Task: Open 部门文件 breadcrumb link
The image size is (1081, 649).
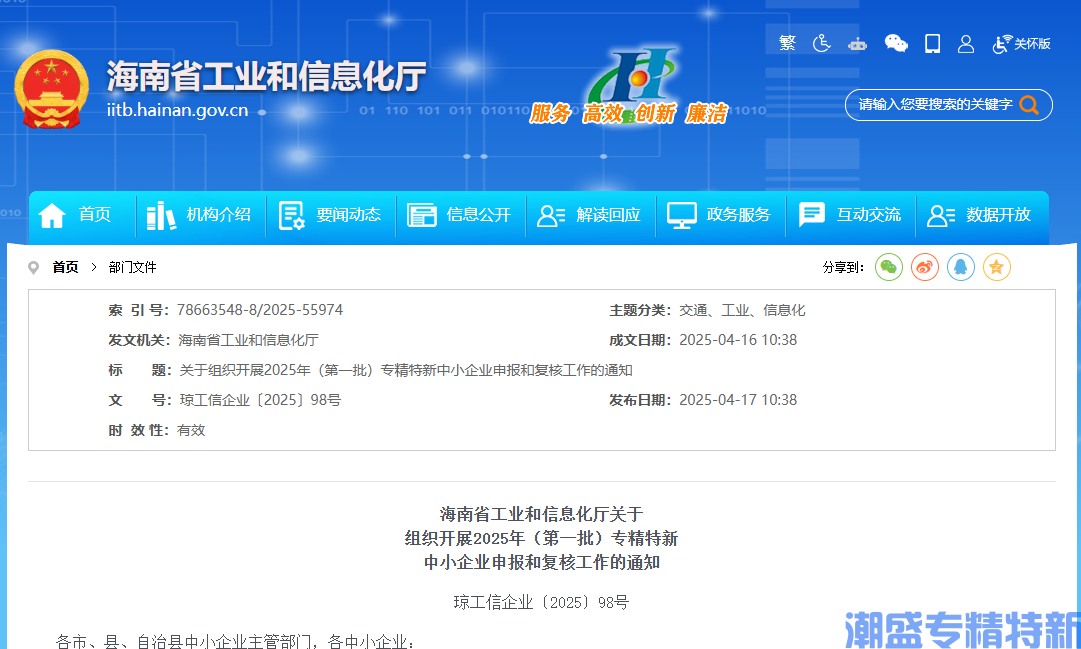Action: [132, 267]
